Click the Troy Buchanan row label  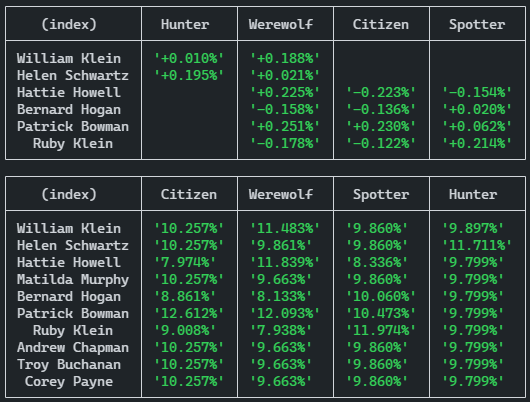click(x=69, y=364)
